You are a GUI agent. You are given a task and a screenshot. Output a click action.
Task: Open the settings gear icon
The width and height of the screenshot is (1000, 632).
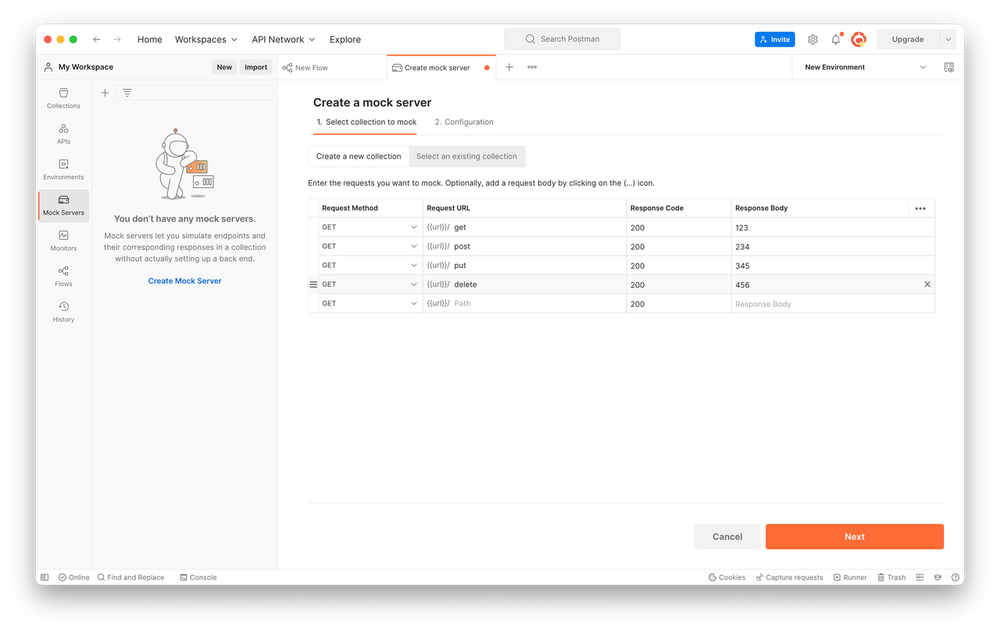pos(812,39)
